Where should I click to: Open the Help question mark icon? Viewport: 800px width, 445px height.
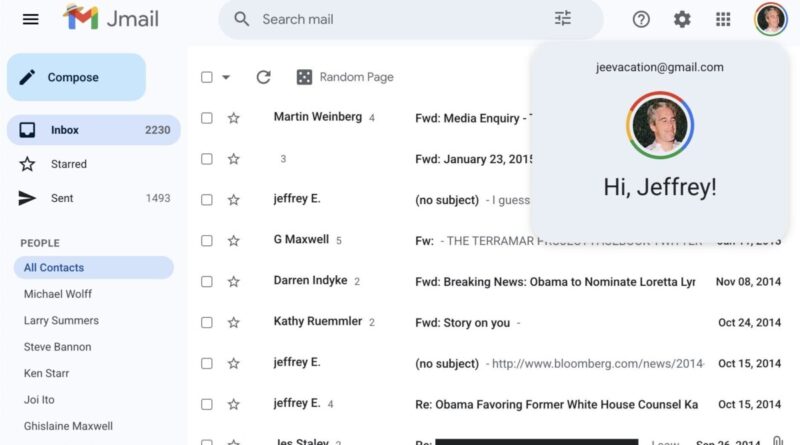point(641,19)
